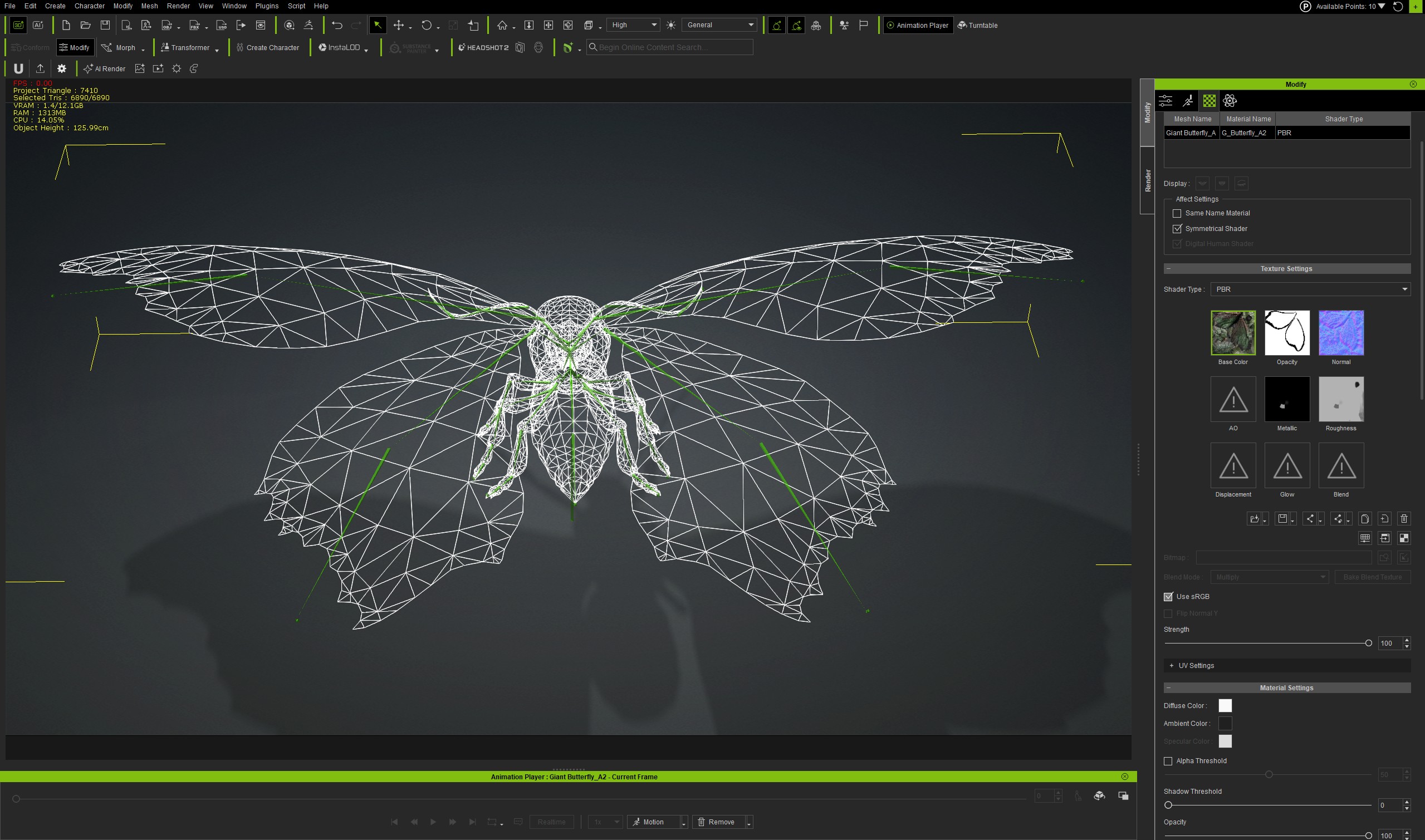Open the Shader Type PBR dropdown
This screenshot has width=1425, height=840.
[x=1310, y=289]
